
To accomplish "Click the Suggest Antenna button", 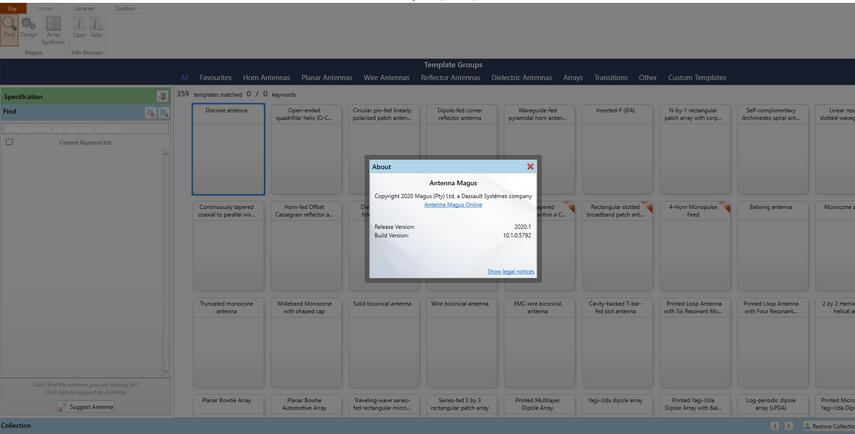I will click(86, 407).
